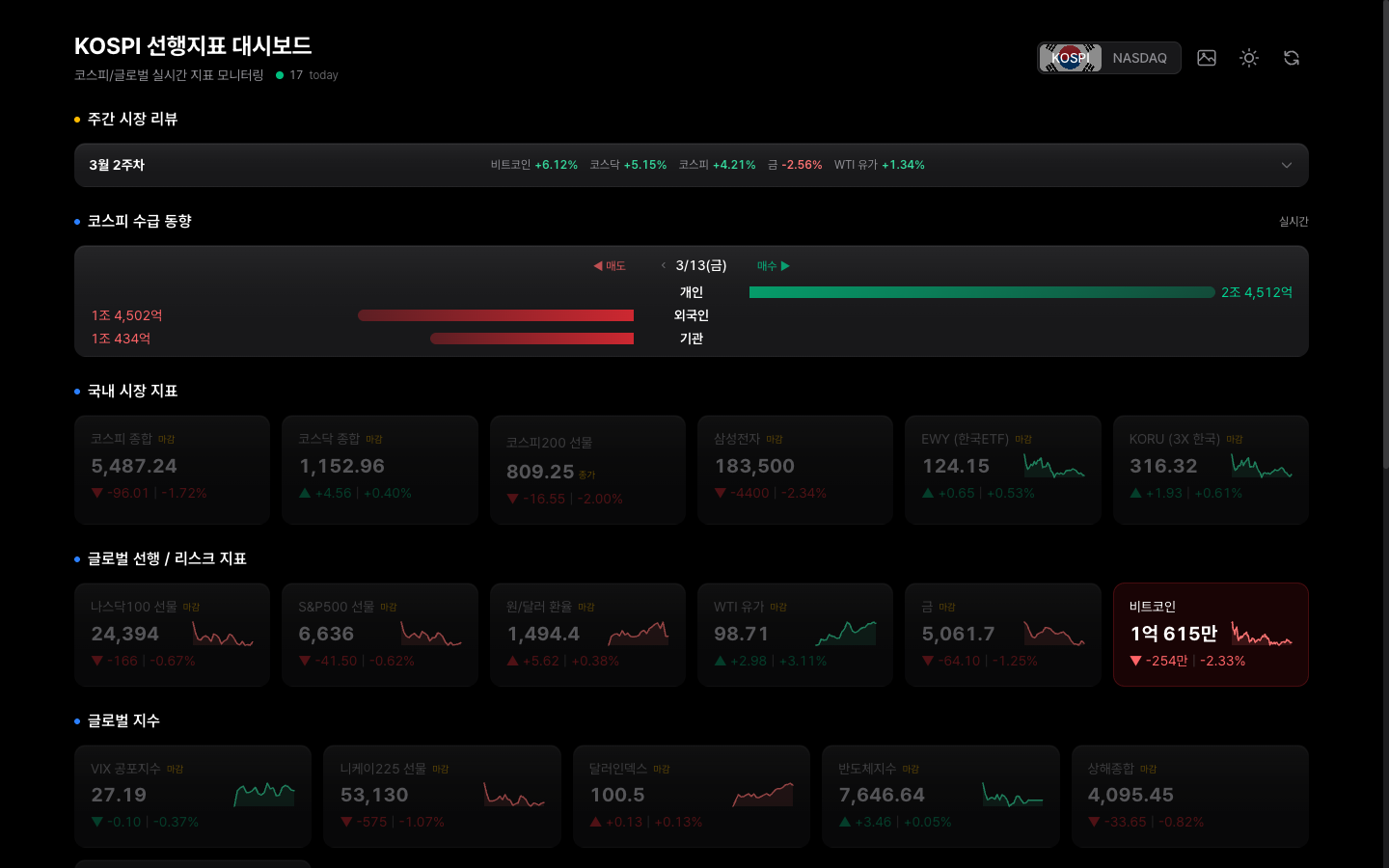1389x868 pixels.
Task: Open the highlighted 비트코인 card
Action: click(x=1211, y=635)
